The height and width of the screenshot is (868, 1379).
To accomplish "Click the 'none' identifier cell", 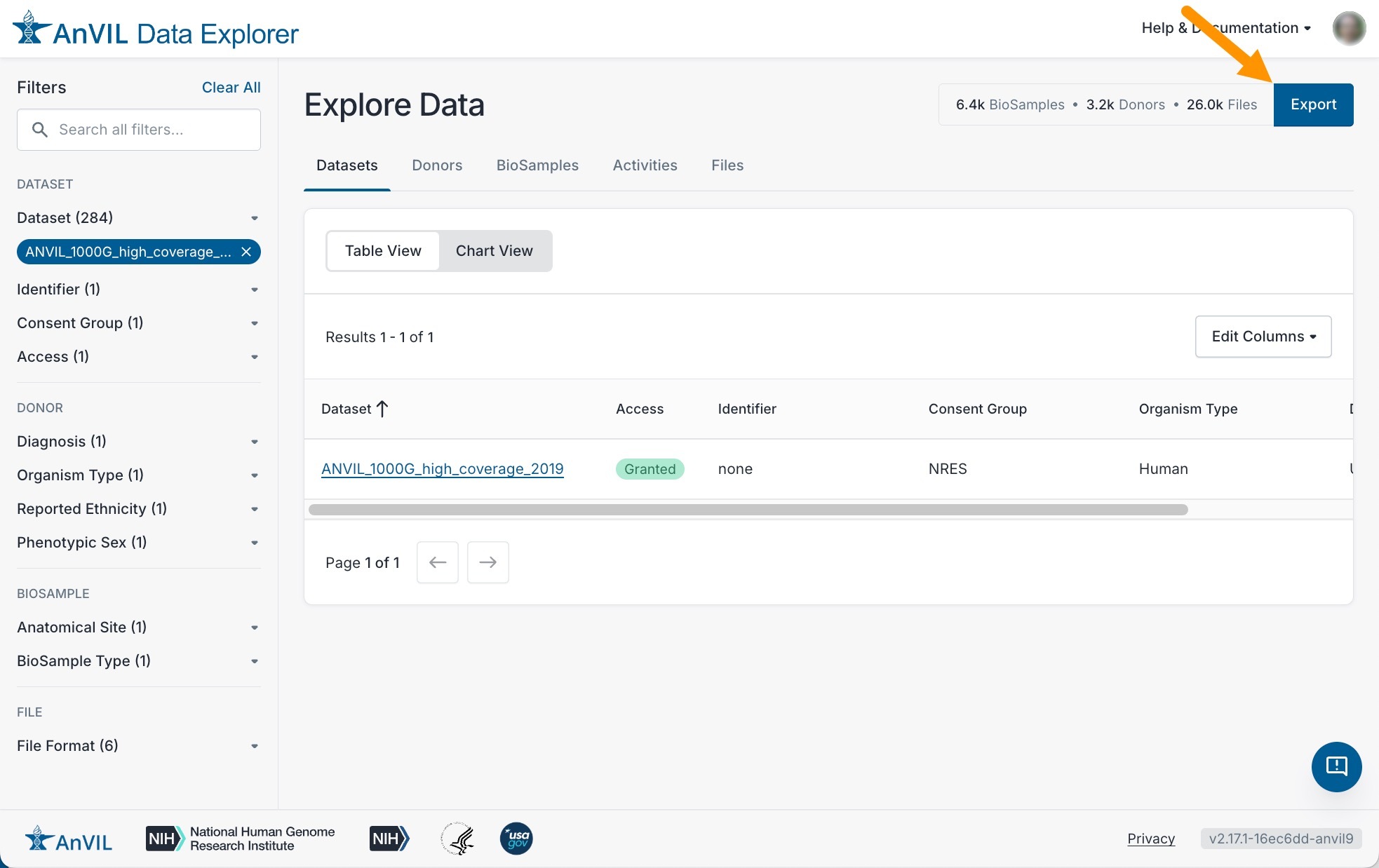I will pyautogui.click(x=735, y=469).
